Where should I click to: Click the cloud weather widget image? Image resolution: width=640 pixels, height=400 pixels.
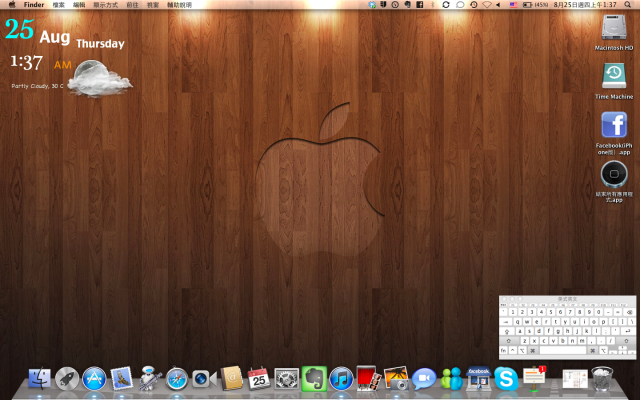99,78
